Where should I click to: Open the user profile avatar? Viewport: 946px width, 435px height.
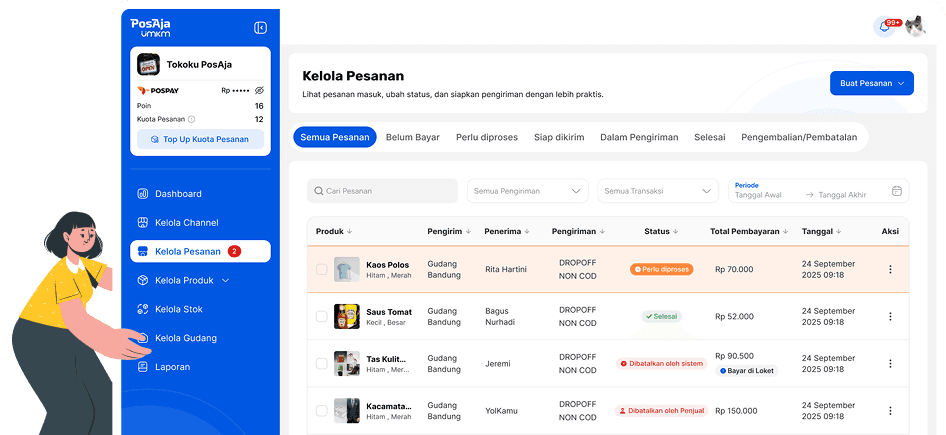coord(915,27)
